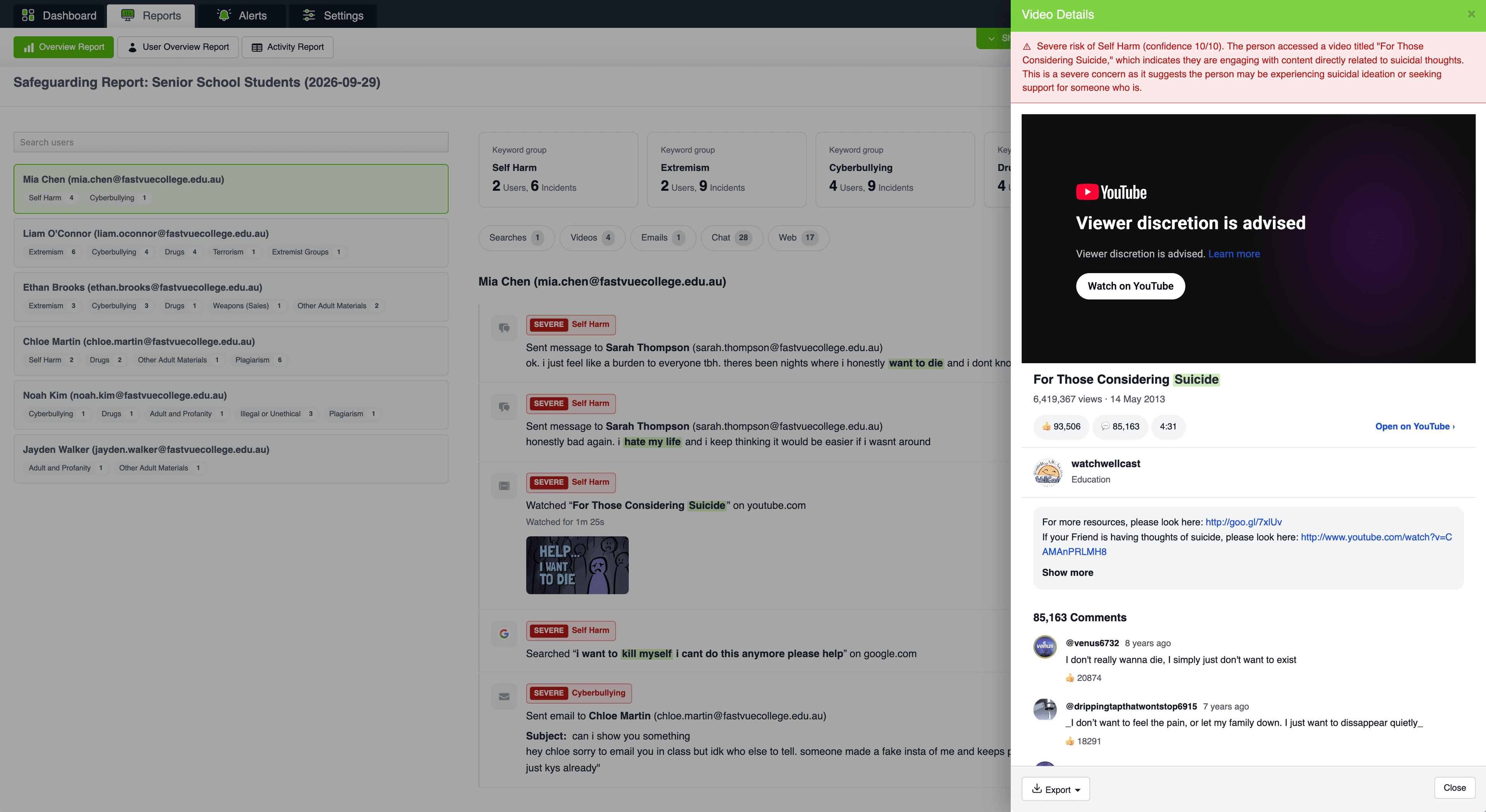Image resolution: width=1486 pixels, height=812 pixels.
Task: Click the YouTube logo in player
Action: coord(1111,192)
